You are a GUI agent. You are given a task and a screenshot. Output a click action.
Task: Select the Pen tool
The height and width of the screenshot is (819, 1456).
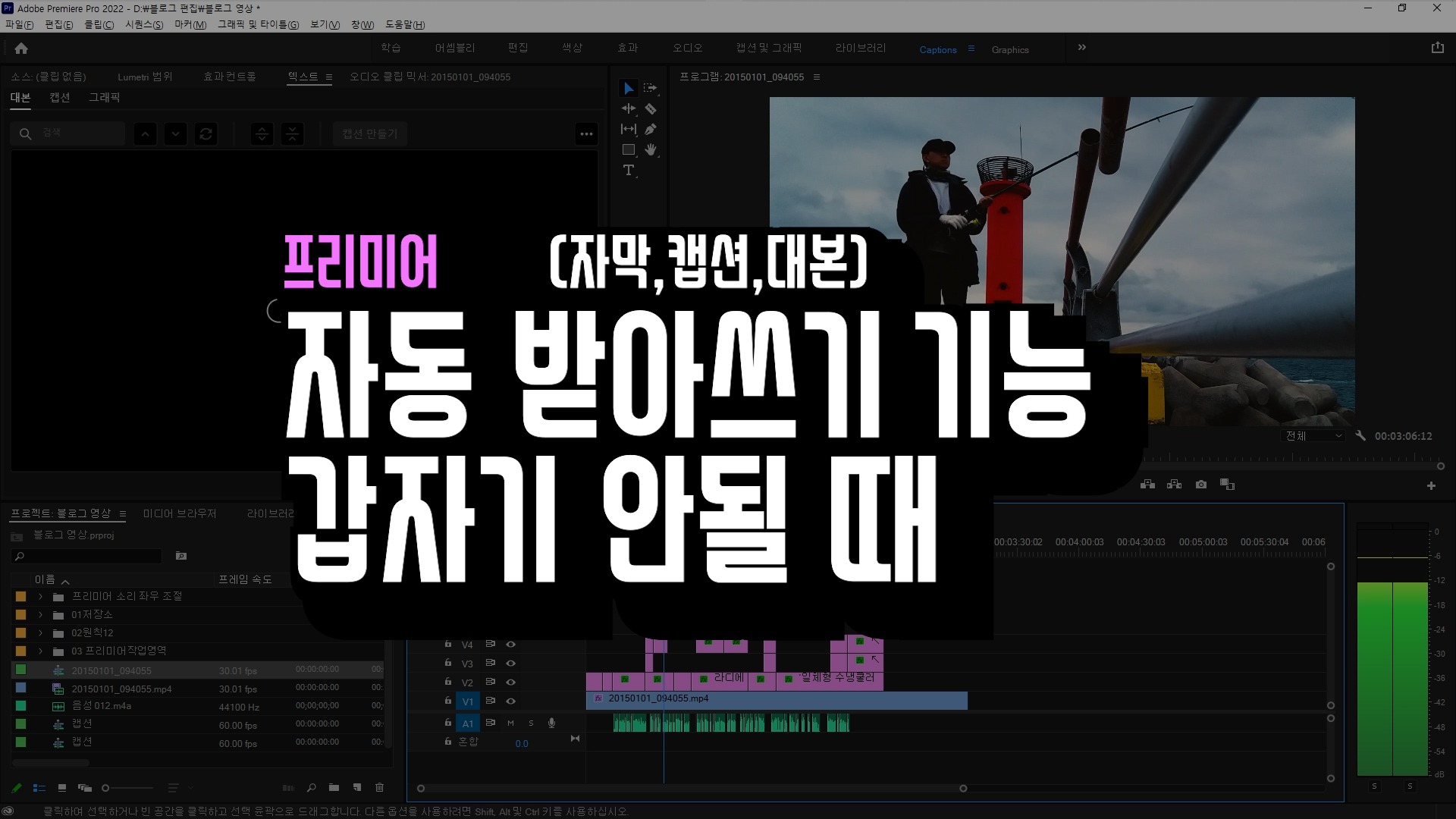(651, 130)
